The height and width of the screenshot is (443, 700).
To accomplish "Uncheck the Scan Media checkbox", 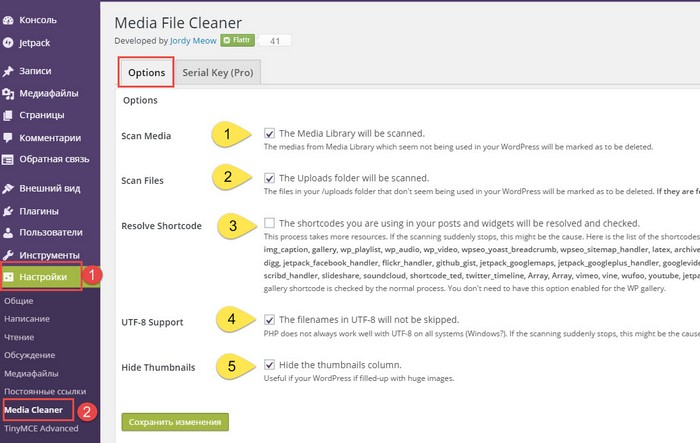I will (x=269, y=133).
